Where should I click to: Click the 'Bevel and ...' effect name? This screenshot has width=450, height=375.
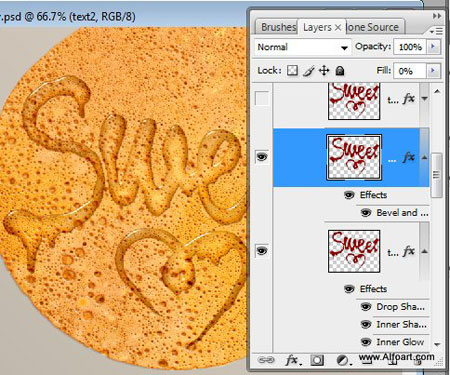point(402,213)
